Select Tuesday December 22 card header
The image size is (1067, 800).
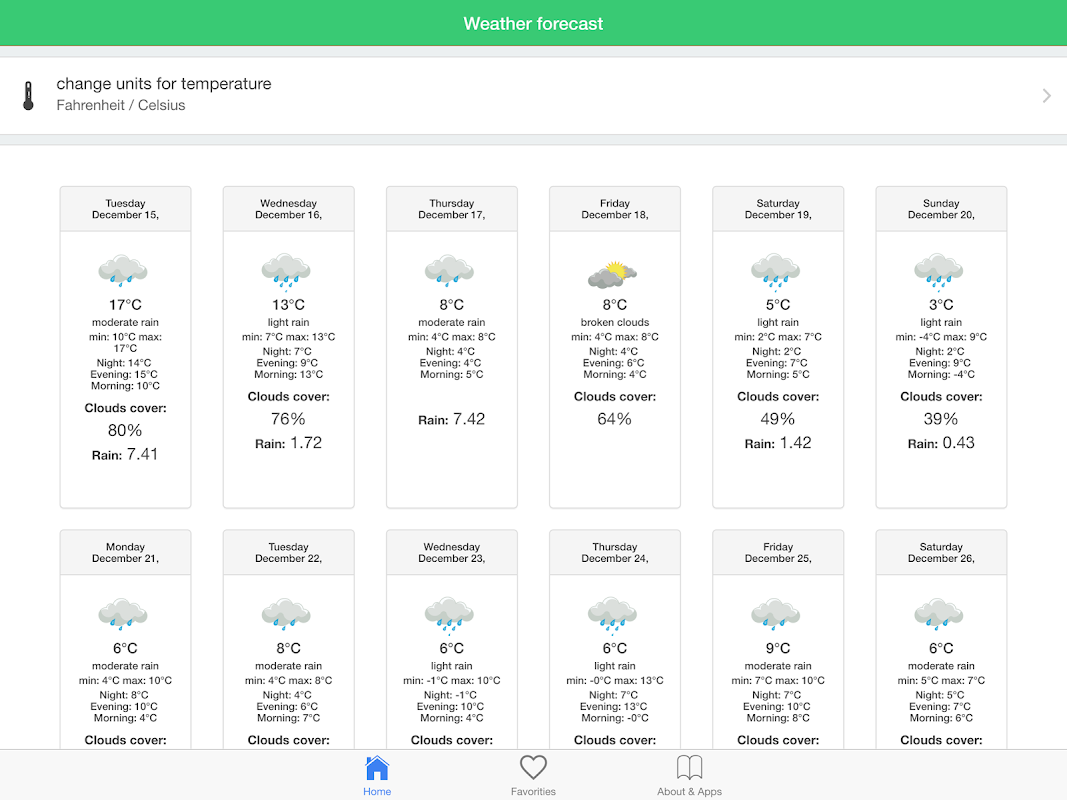click(289, 552)
